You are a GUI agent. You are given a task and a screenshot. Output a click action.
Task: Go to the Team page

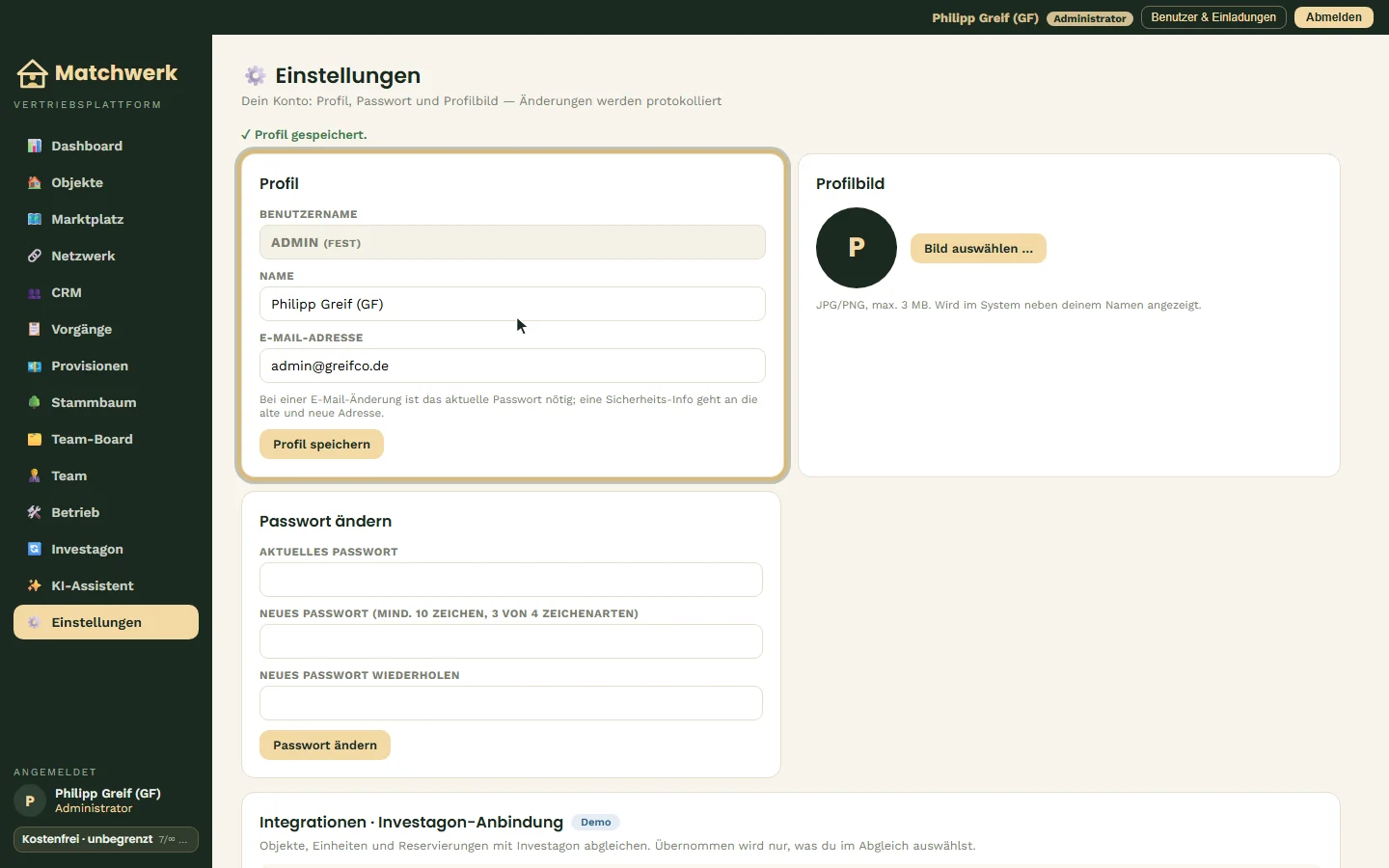(x=106, y=475)
